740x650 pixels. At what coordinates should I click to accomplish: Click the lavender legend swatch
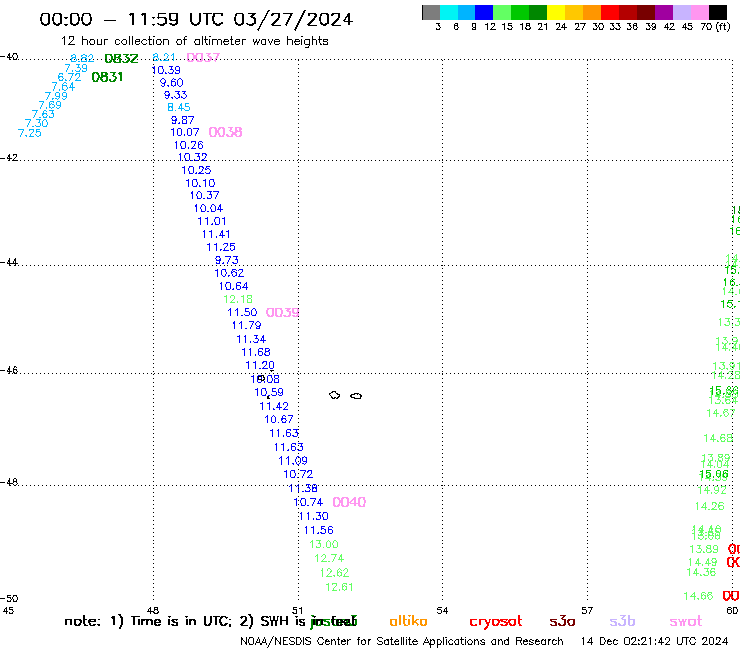tap(681, 13)
